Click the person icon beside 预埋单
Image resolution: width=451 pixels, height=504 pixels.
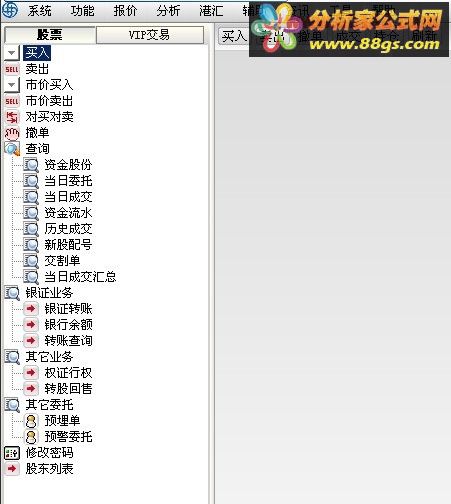click(x=31, y=421)
